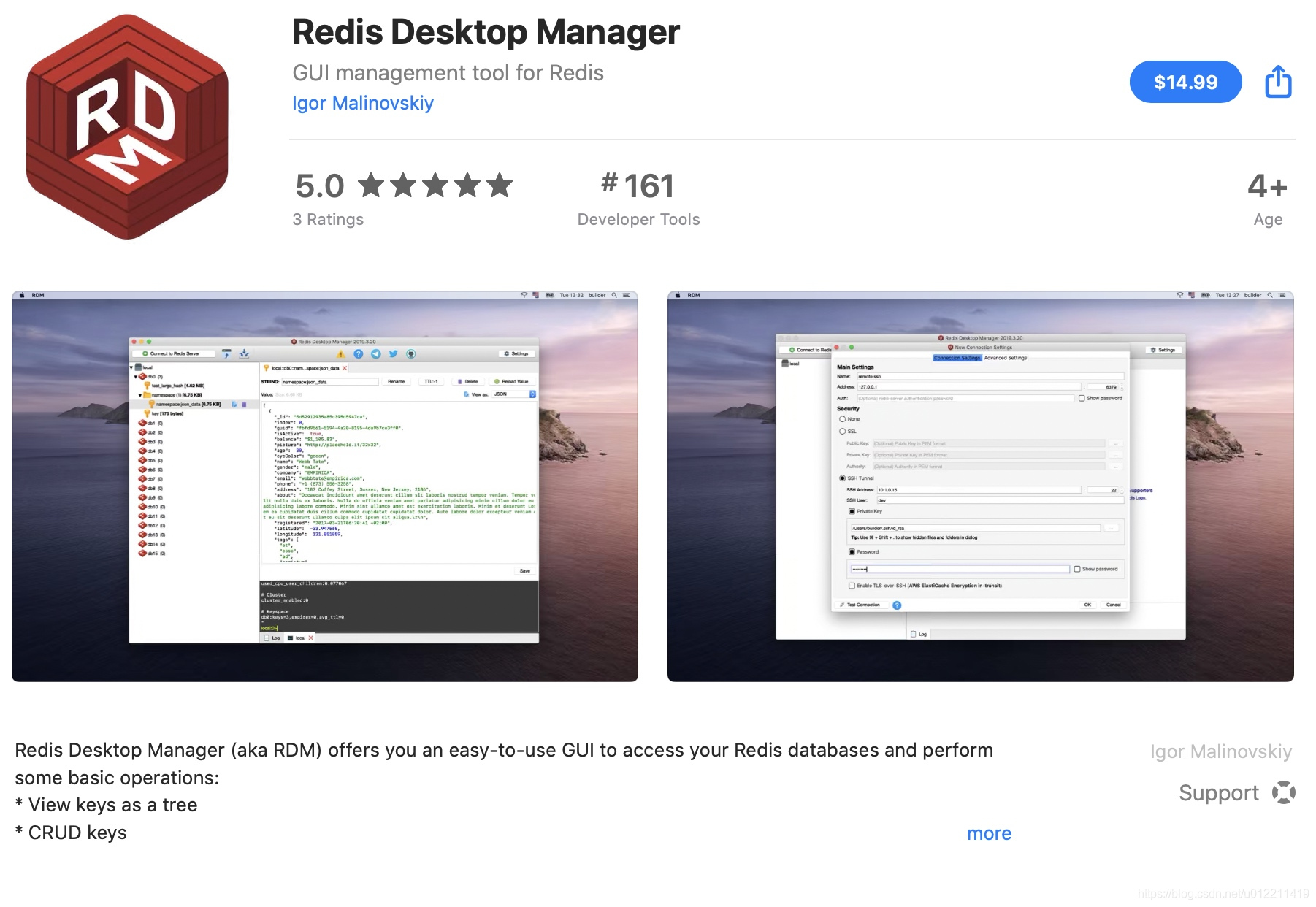The height and width of the screenshot is (907, 1316).
Task: Open the Support link
Action: [1218, 793]
